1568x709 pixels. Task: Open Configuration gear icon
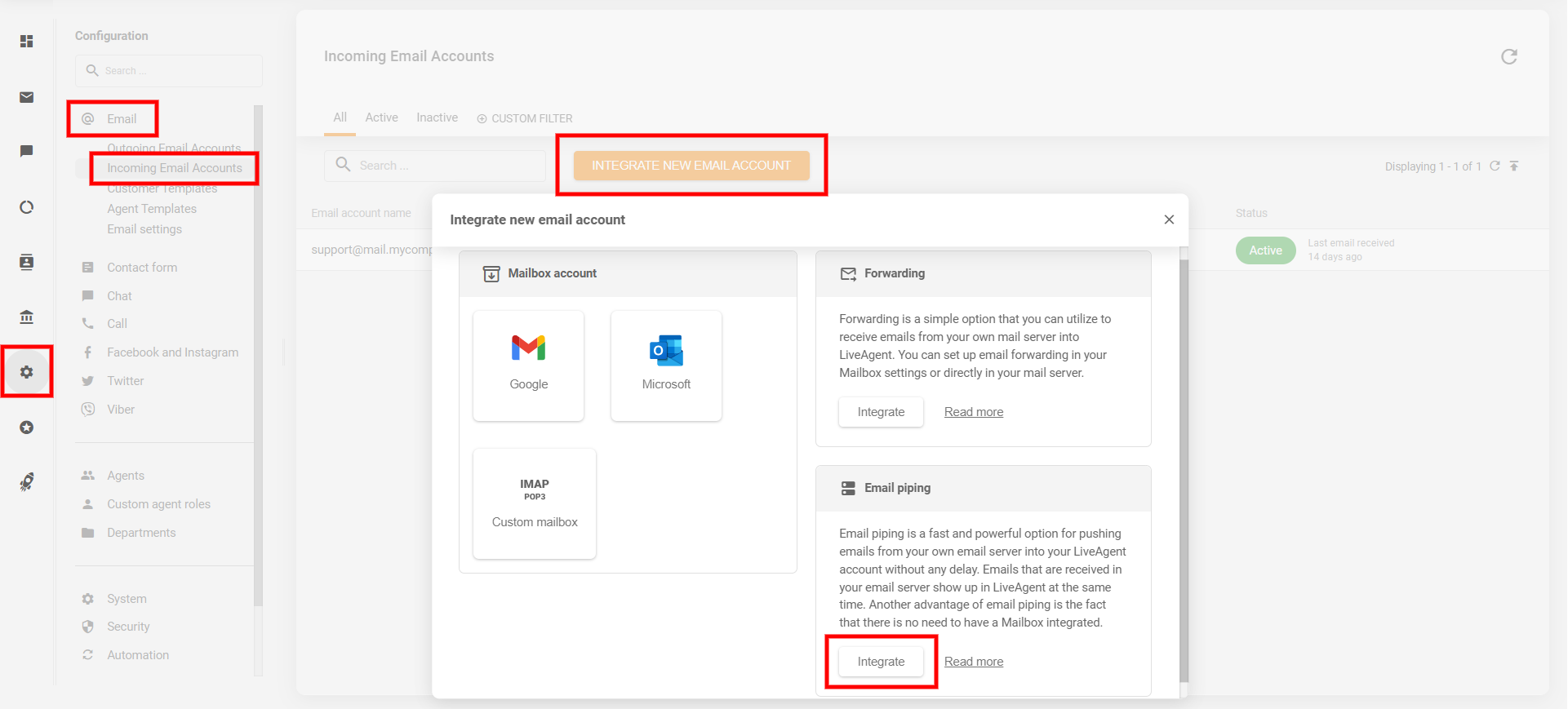(x=27, y=372)
